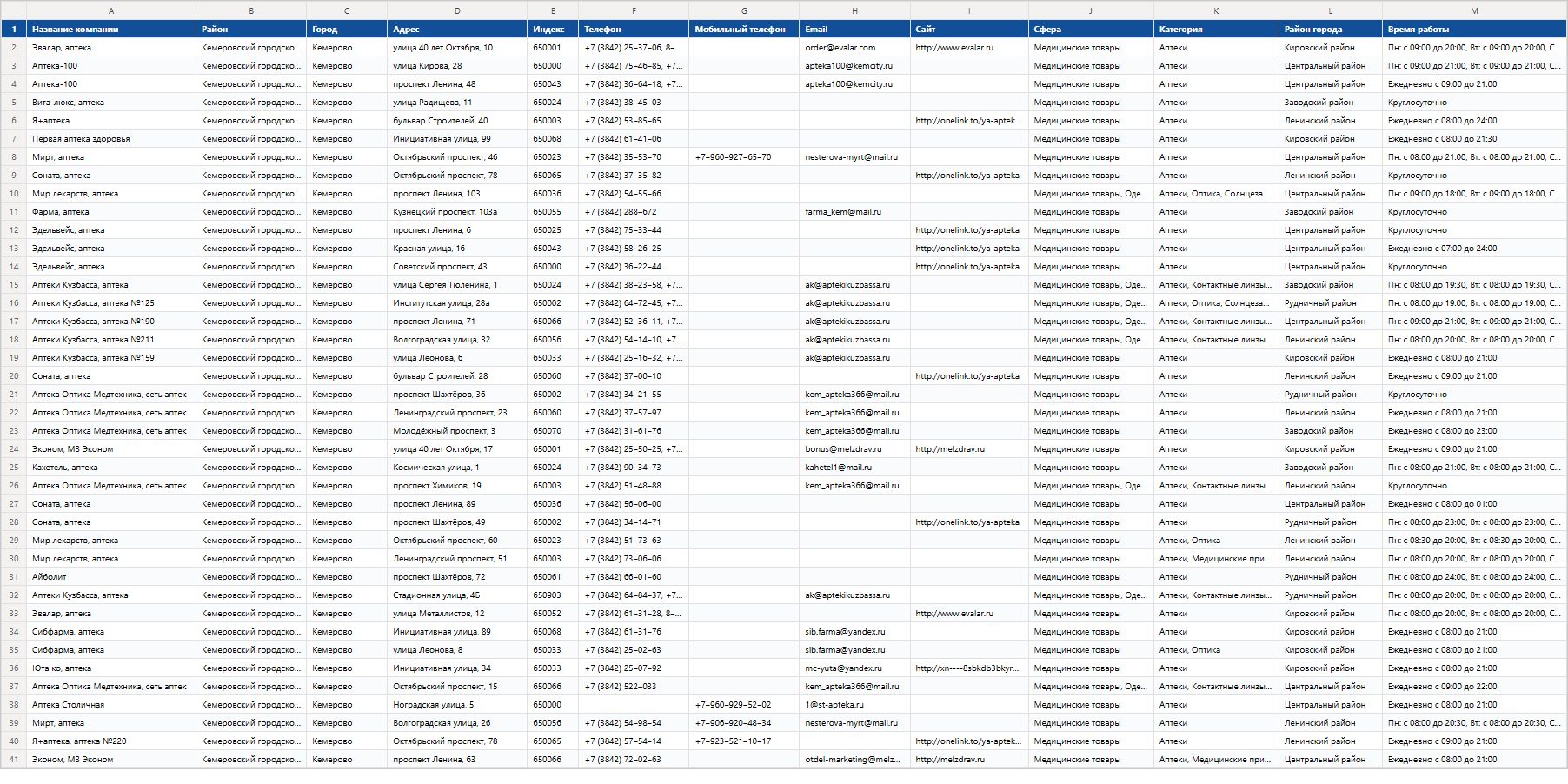Click the cell 'Я+аптека, аптека №220'
Screen dimensions: 1568x784
(x=111, y=741)
